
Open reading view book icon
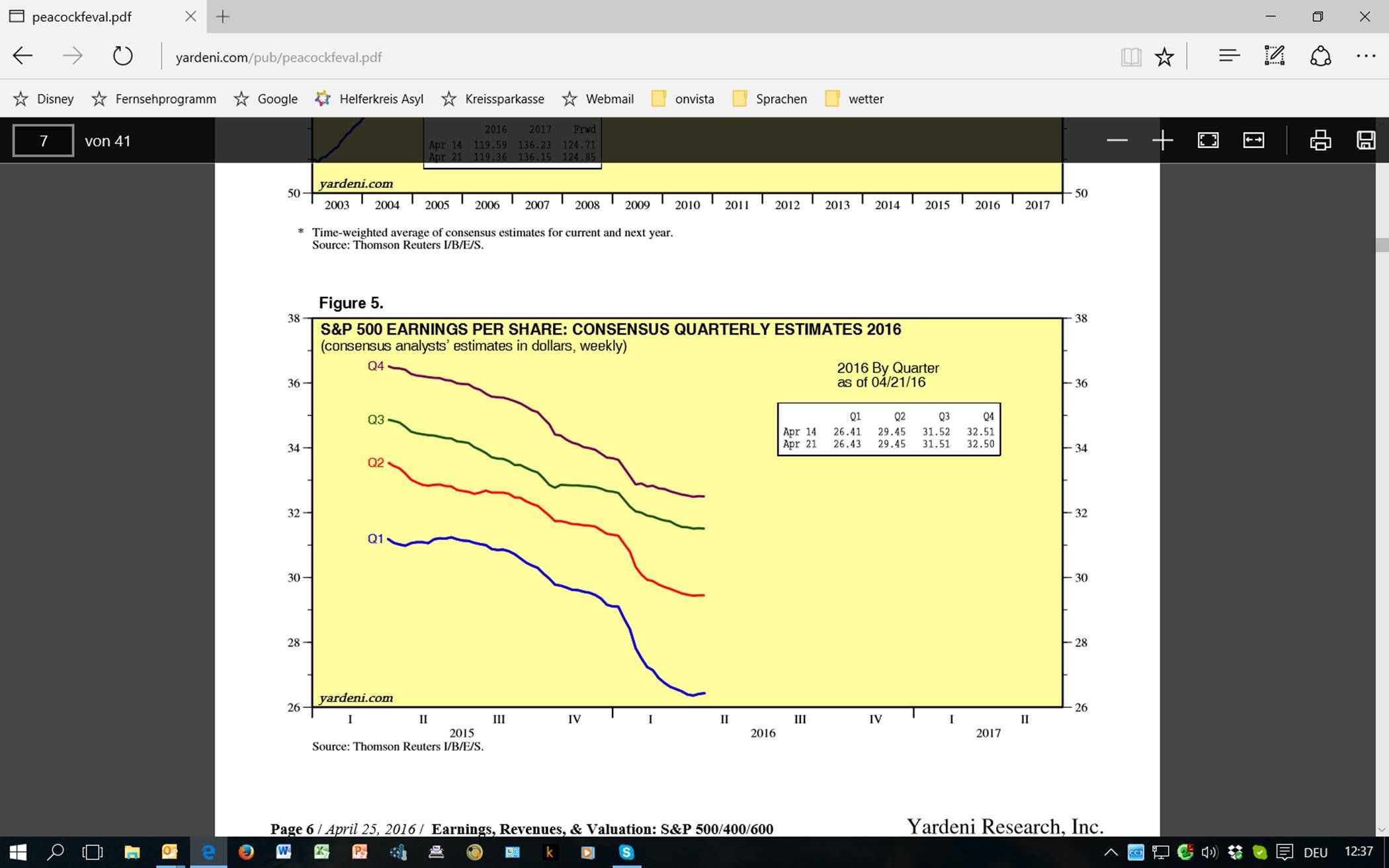pyautogui.click(x=1131, y=57)
